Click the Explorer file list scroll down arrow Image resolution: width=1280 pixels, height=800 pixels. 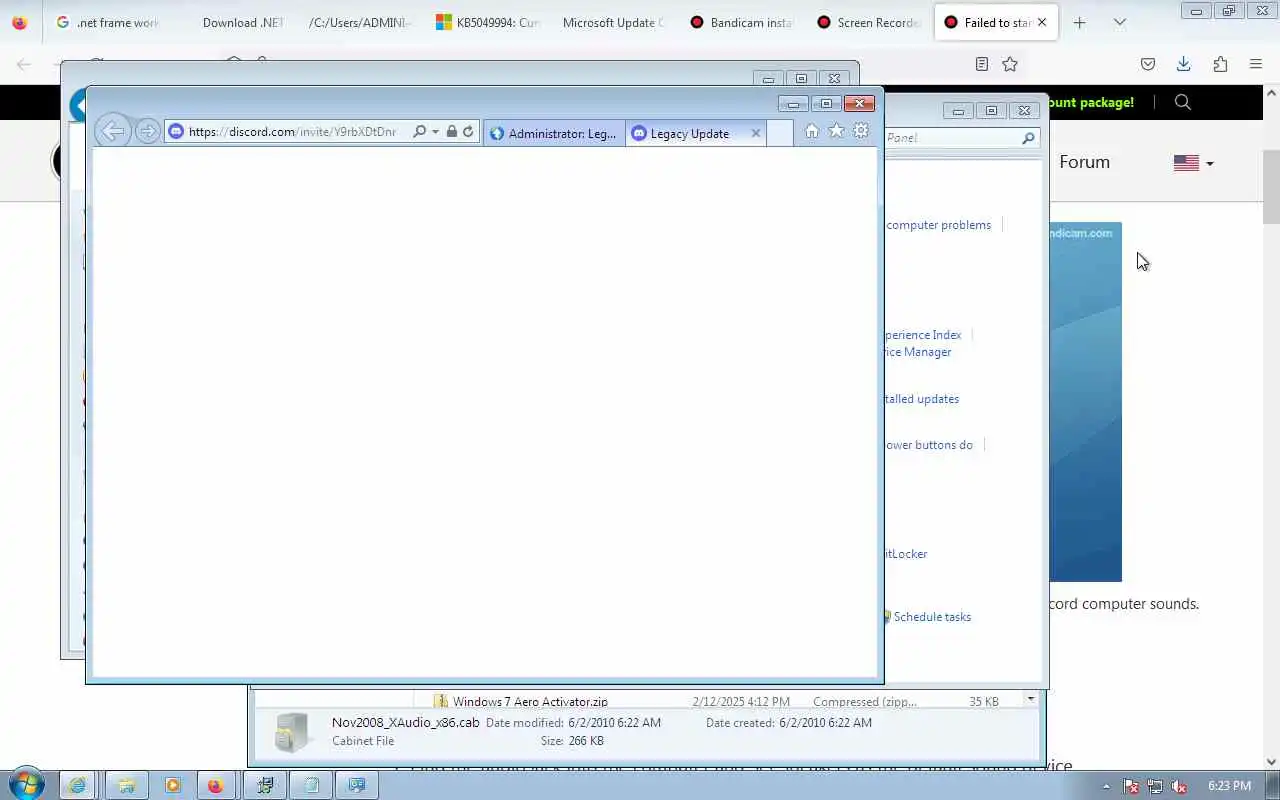click(1031, 700)
